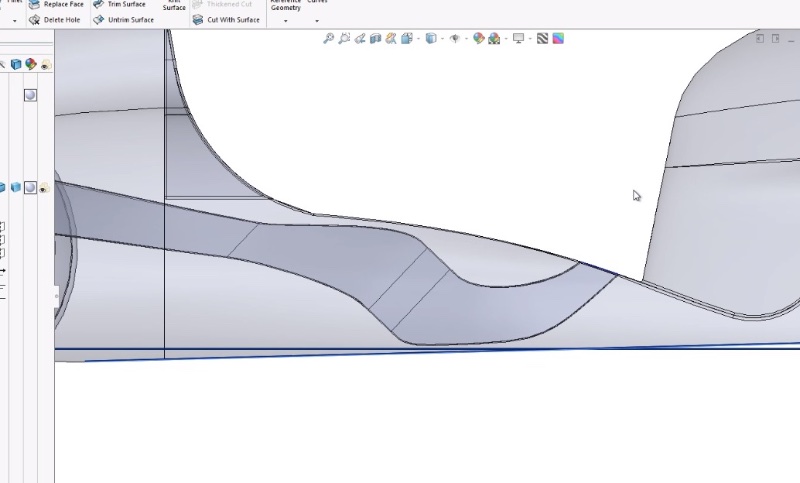Screen dimensions: 800x483
Task: Click the rainbow gradient swatch icon in view toolbar
Action: (558, 39)
